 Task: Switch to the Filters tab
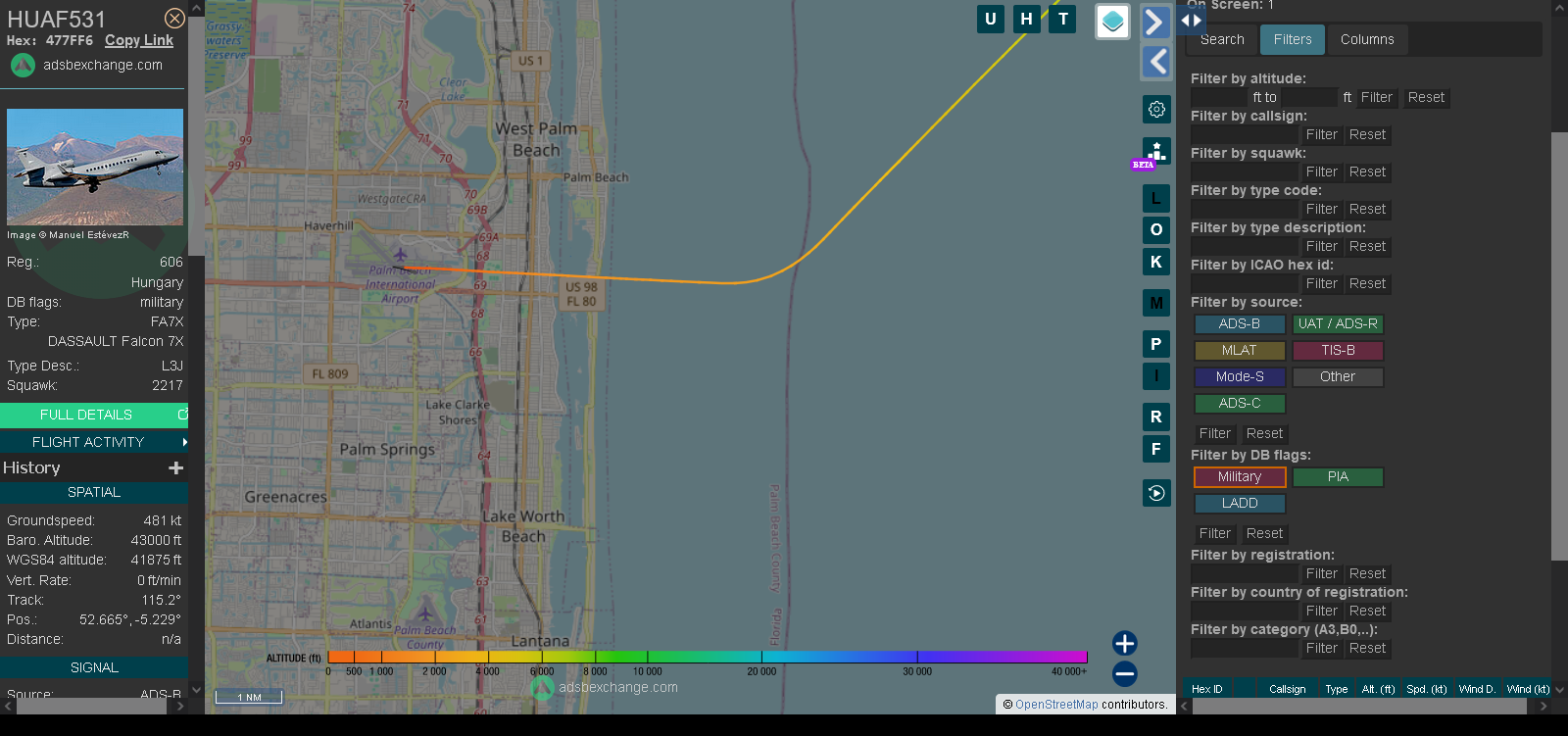tap(1293, 39)
